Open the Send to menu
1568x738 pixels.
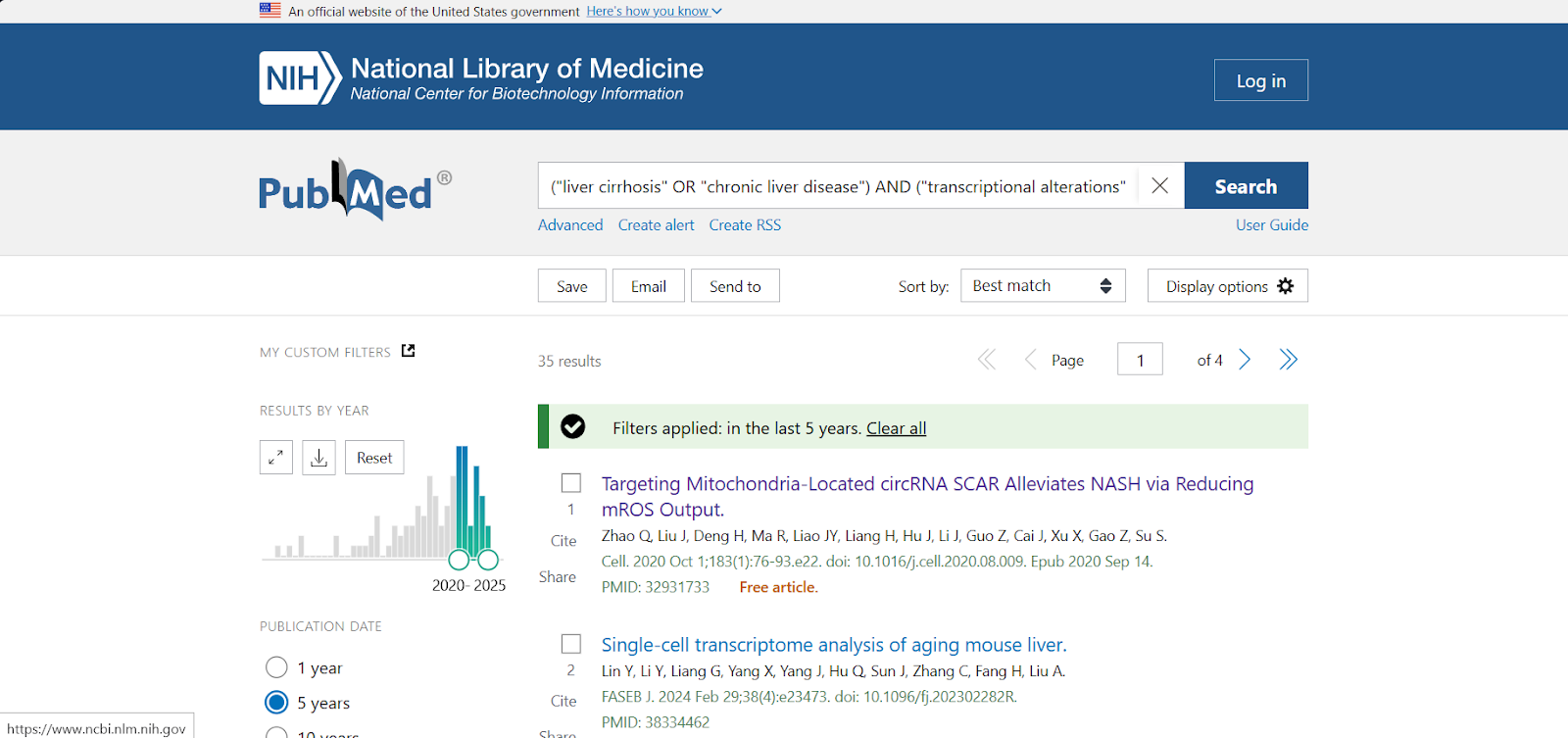735,286
